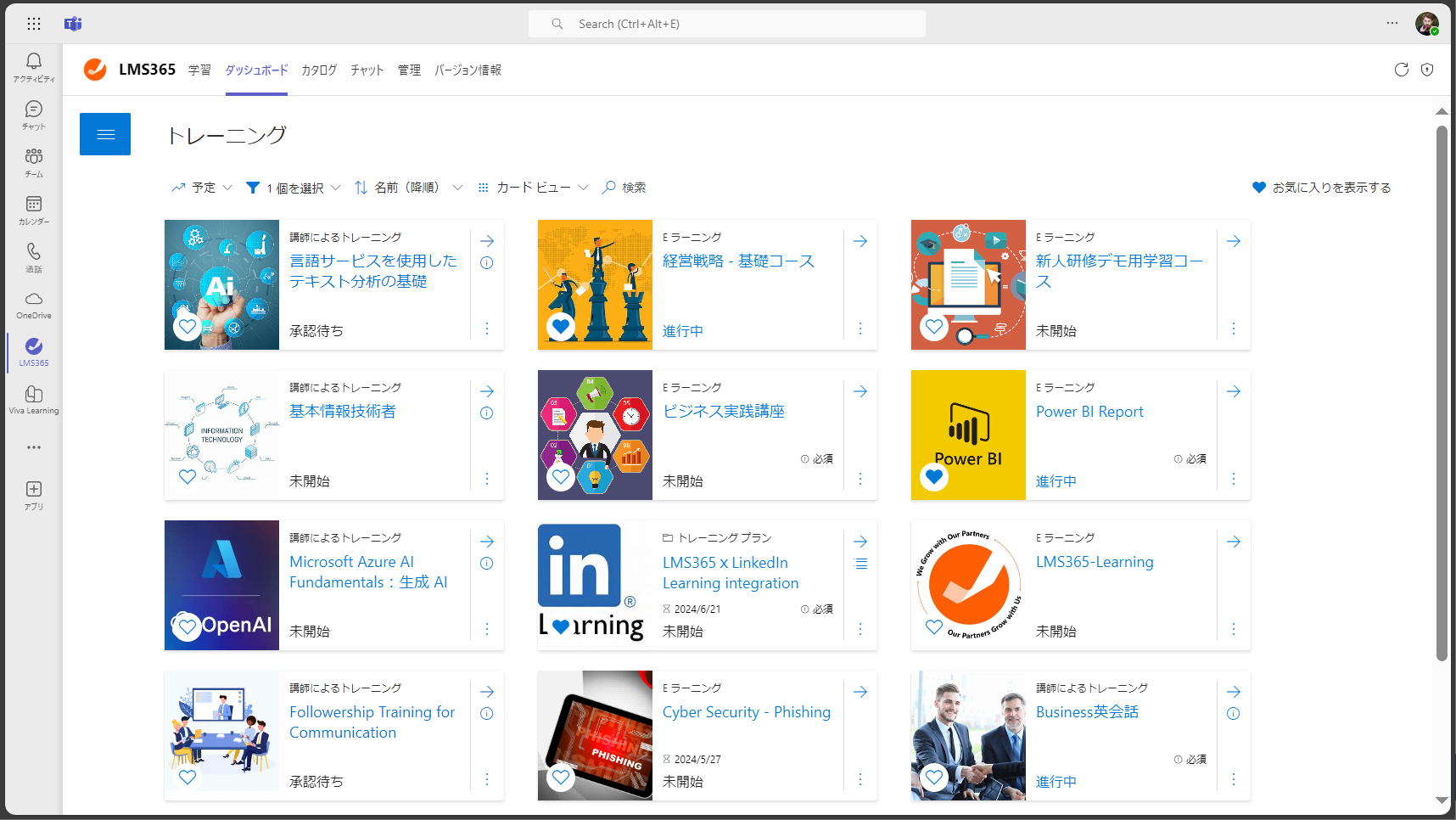Open the app launcher grid icon
Viewport: 1456px width, 820px height.
click(x=34, y=24)
